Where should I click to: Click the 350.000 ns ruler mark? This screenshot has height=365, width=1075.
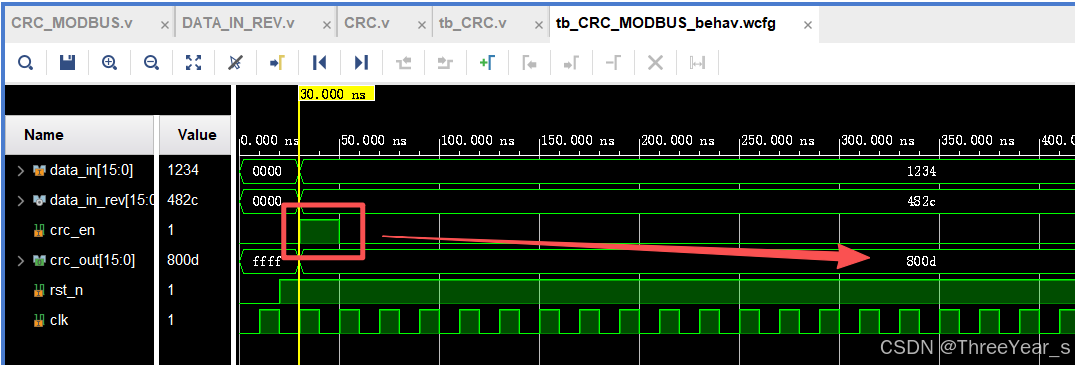(x=978, y=141)
